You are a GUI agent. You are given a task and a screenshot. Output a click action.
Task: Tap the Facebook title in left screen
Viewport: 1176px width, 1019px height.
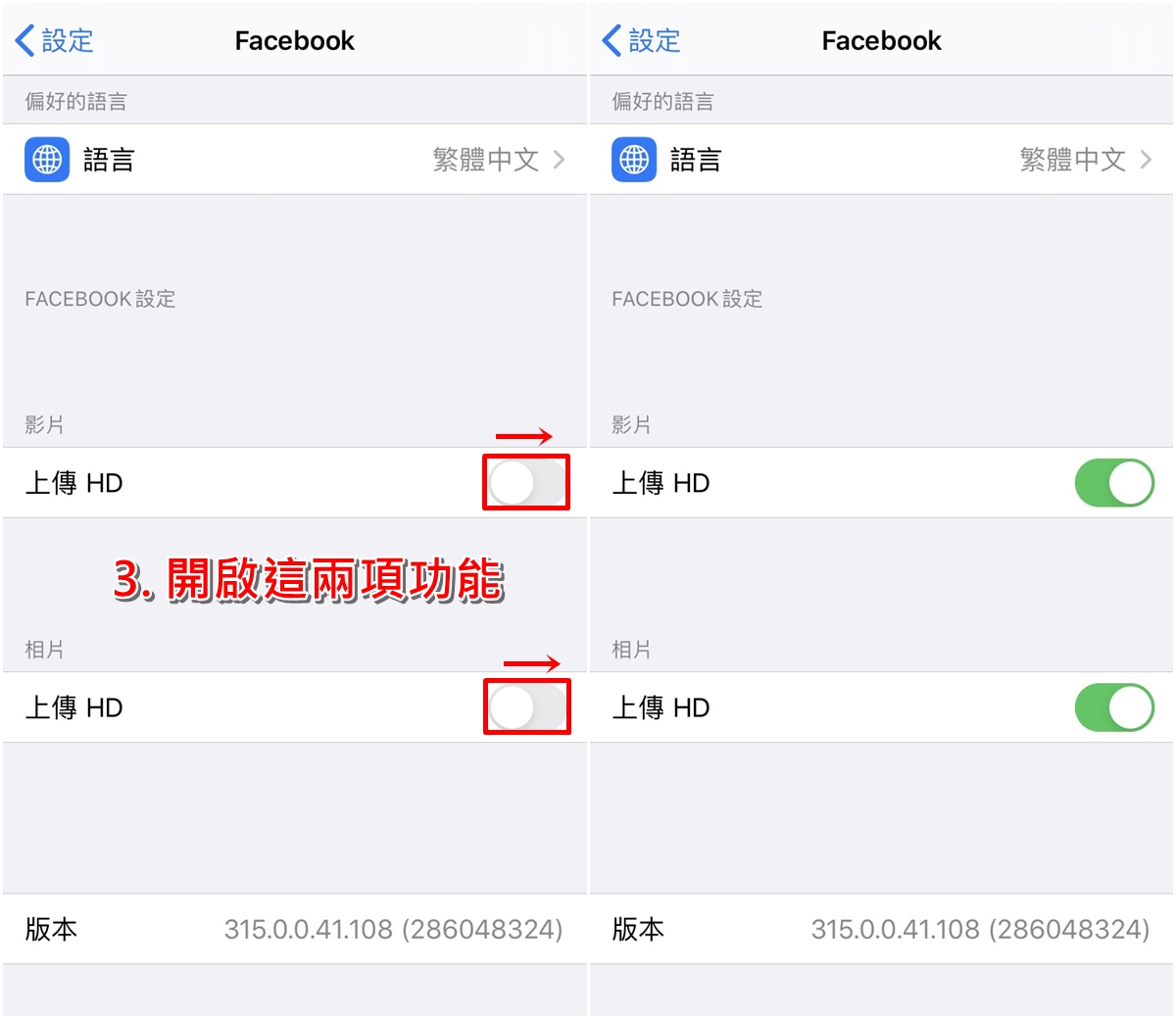coord(294,40)
